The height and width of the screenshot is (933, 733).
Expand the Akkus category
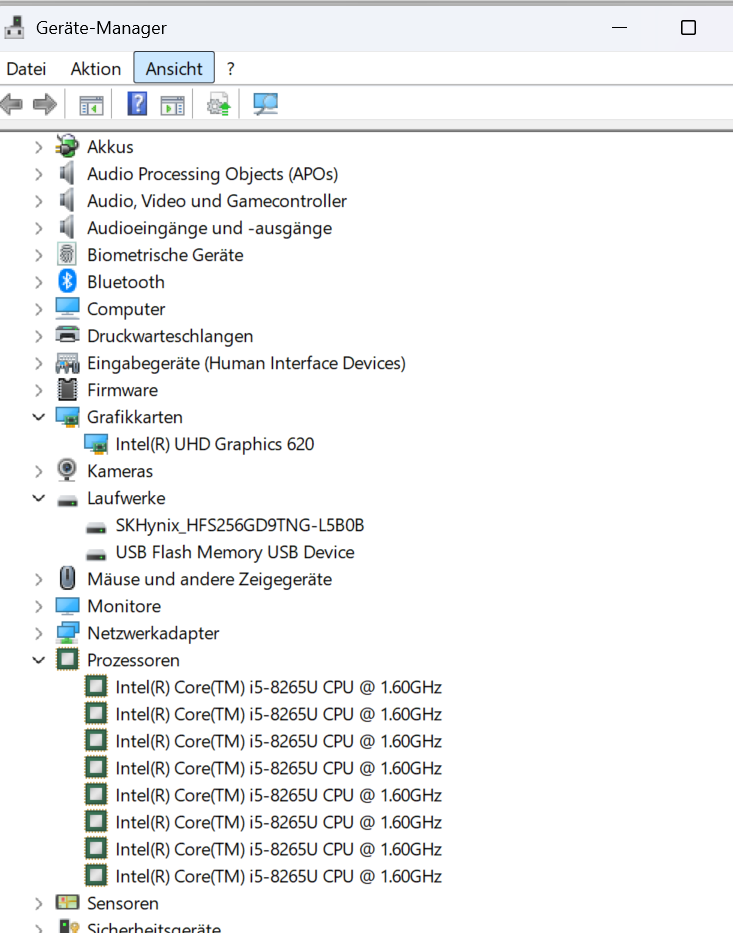[x=39, y=147]
